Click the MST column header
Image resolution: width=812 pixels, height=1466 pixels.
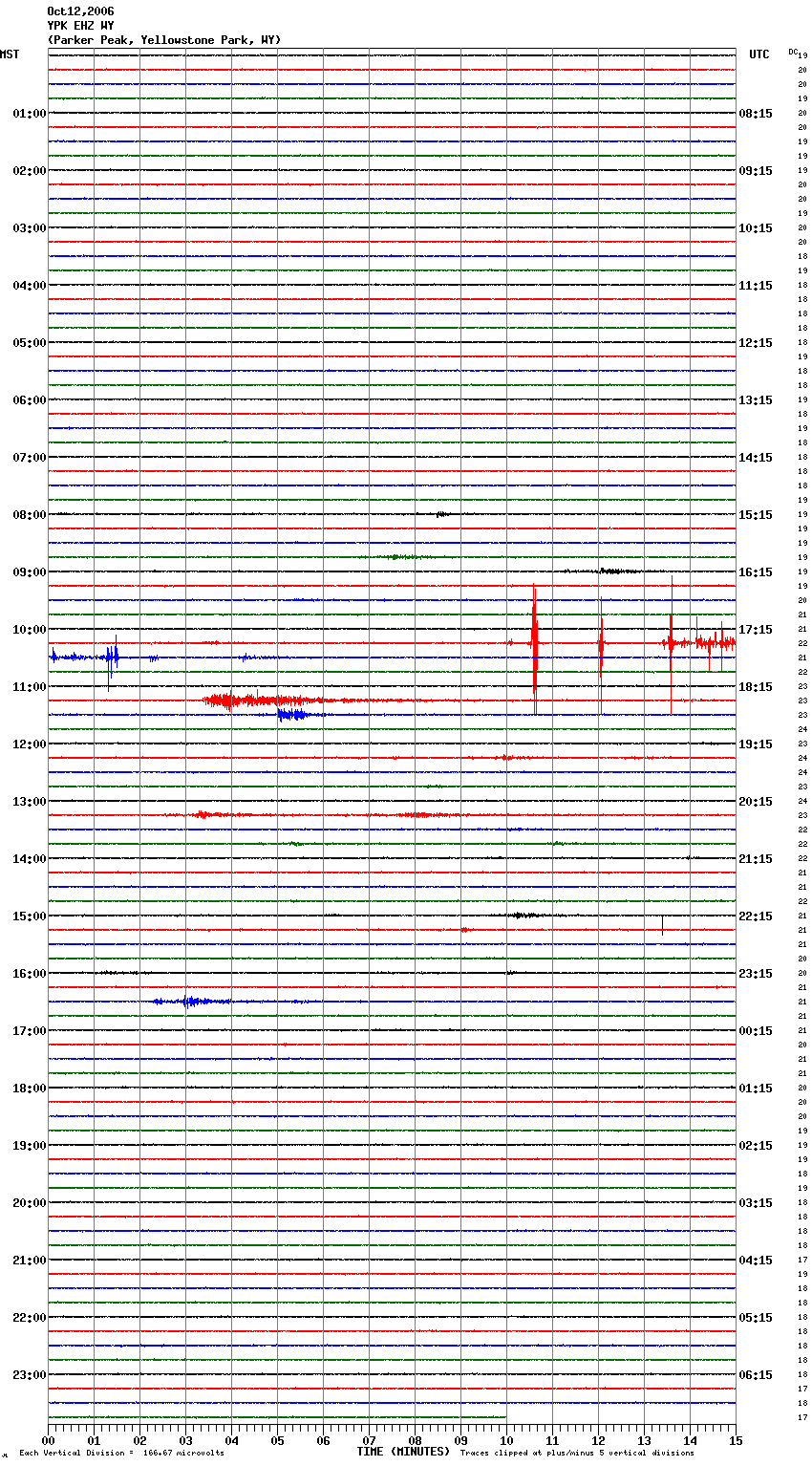(10, 54)
